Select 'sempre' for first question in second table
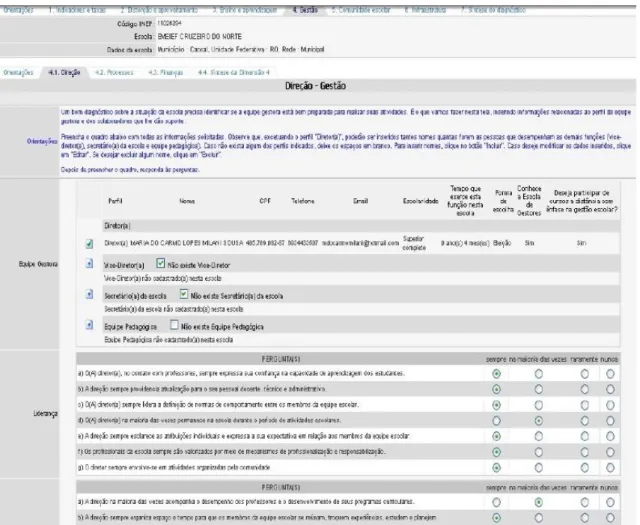 496,502
